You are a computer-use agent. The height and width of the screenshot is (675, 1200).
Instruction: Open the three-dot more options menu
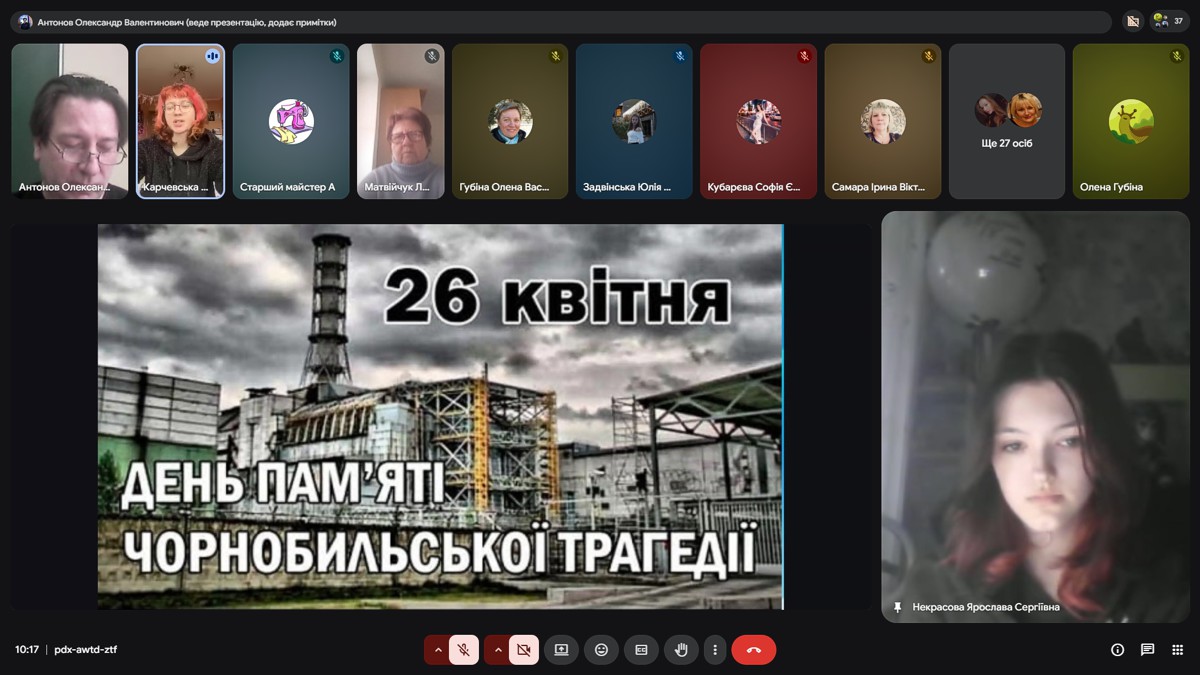tap(715, 650)
